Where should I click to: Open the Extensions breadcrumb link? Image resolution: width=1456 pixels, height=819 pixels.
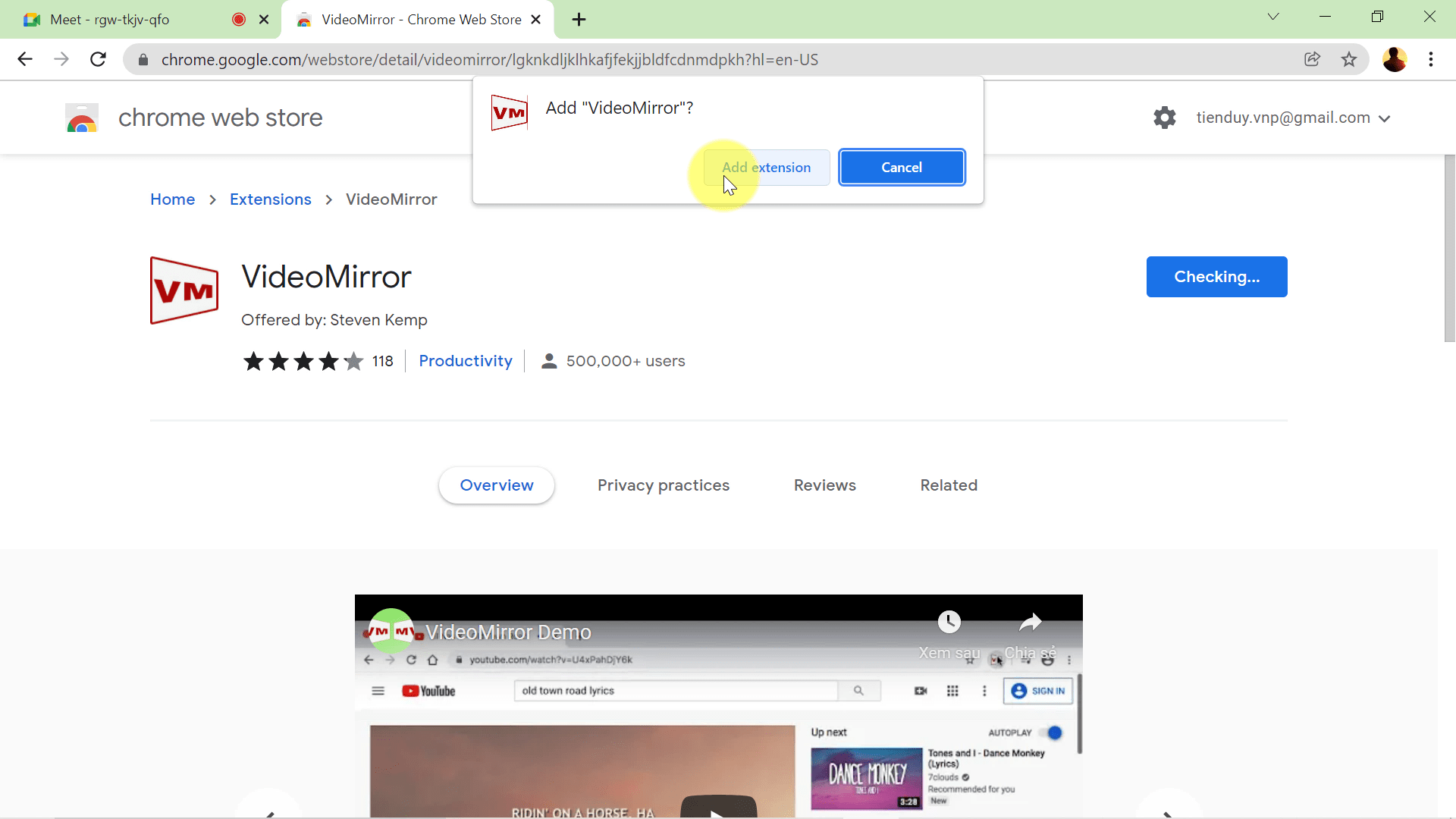coord(271,199)
